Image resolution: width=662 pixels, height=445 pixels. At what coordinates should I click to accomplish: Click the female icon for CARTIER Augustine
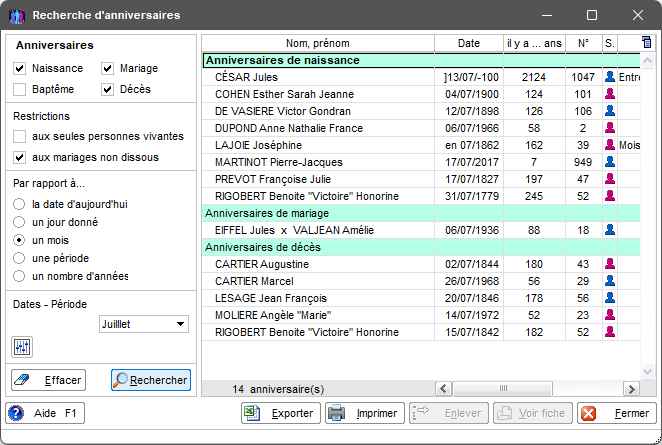tap(610, 264)
